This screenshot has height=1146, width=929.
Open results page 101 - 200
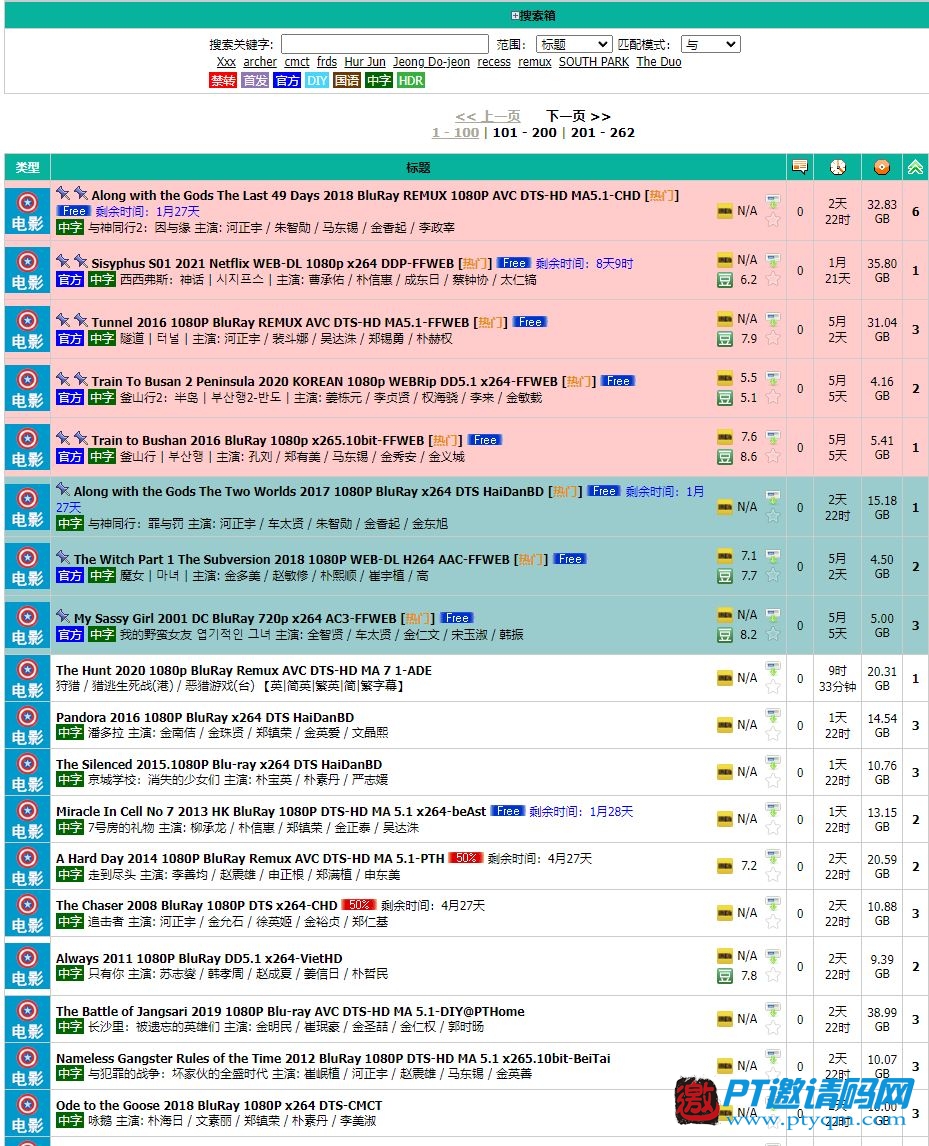tap(524, 132)
